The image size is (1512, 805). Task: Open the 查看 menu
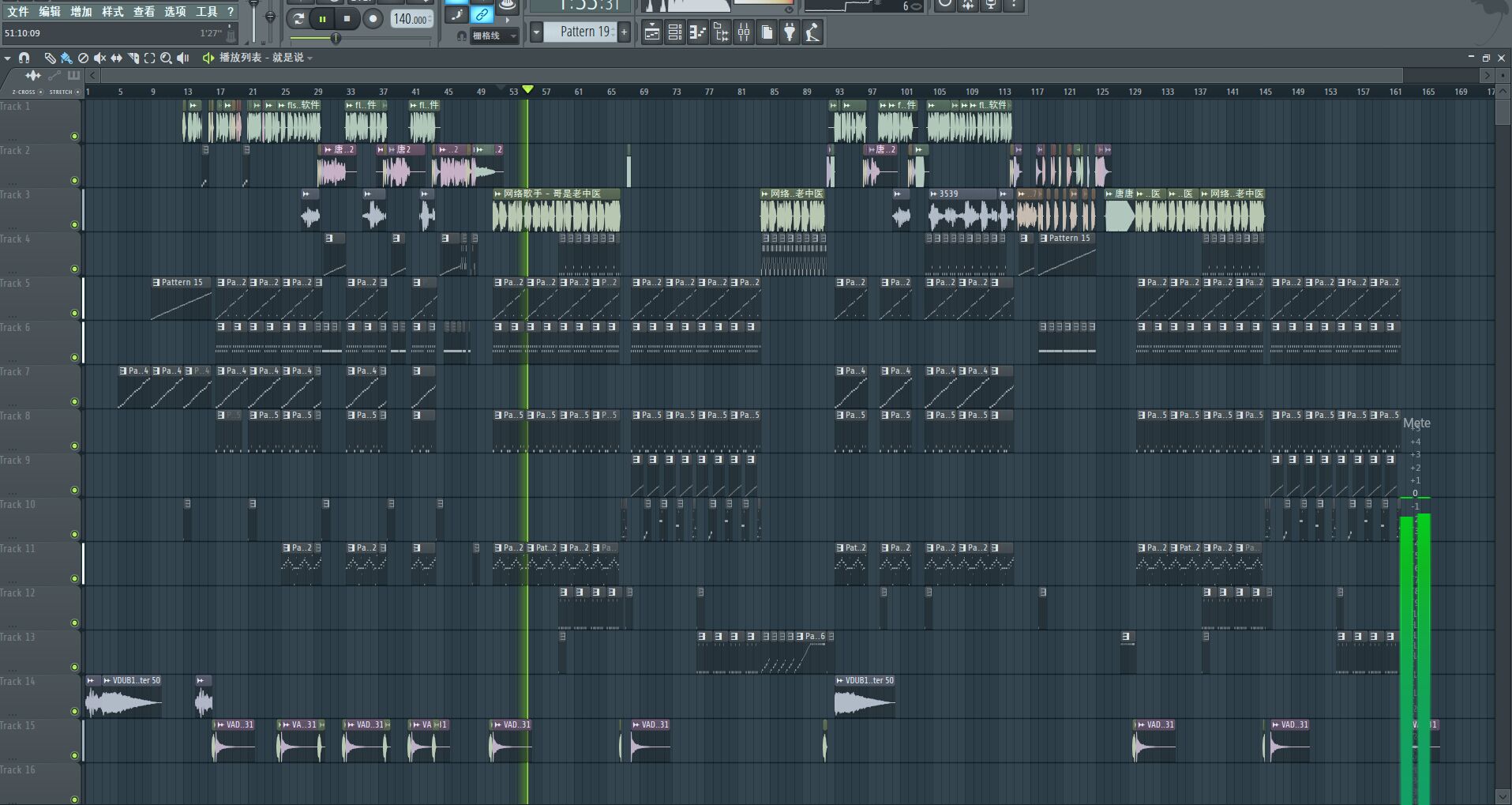[x=144, y=11]
